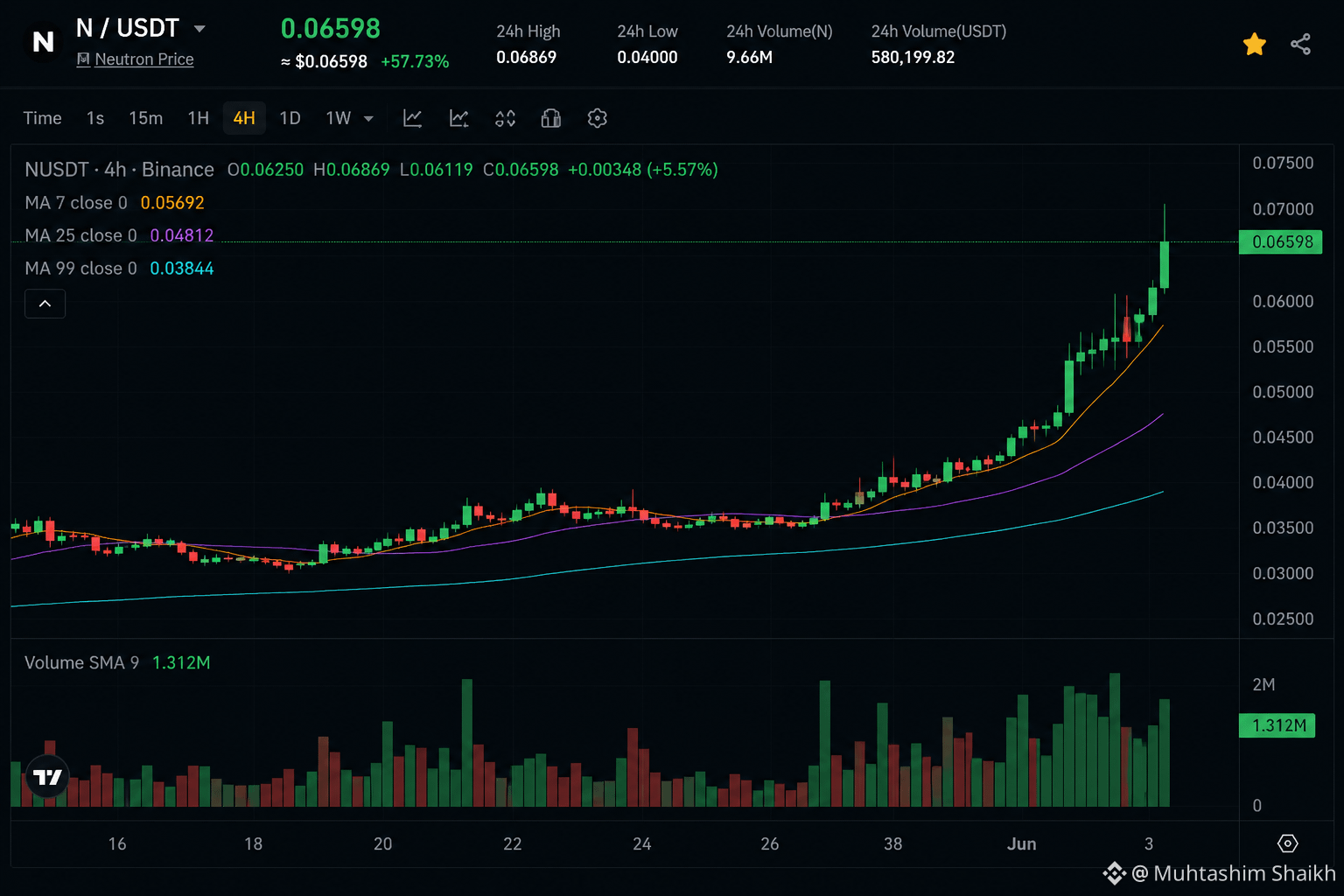
Task: Click the 24h Volume(USDT) value 580,199.82
Action: point(913,58)
